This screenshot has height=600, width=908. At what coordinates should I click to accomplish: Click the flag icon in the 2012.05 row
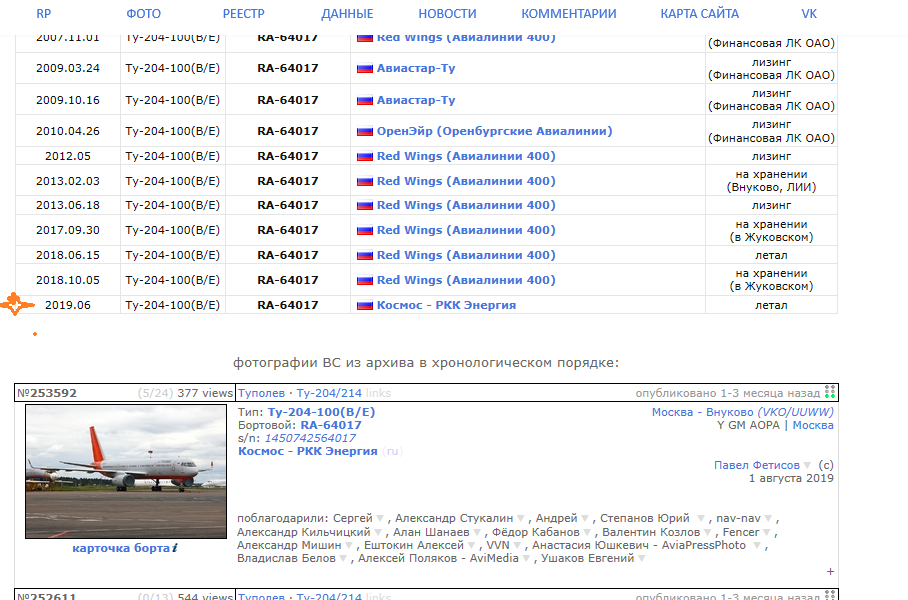click(365, 156)
